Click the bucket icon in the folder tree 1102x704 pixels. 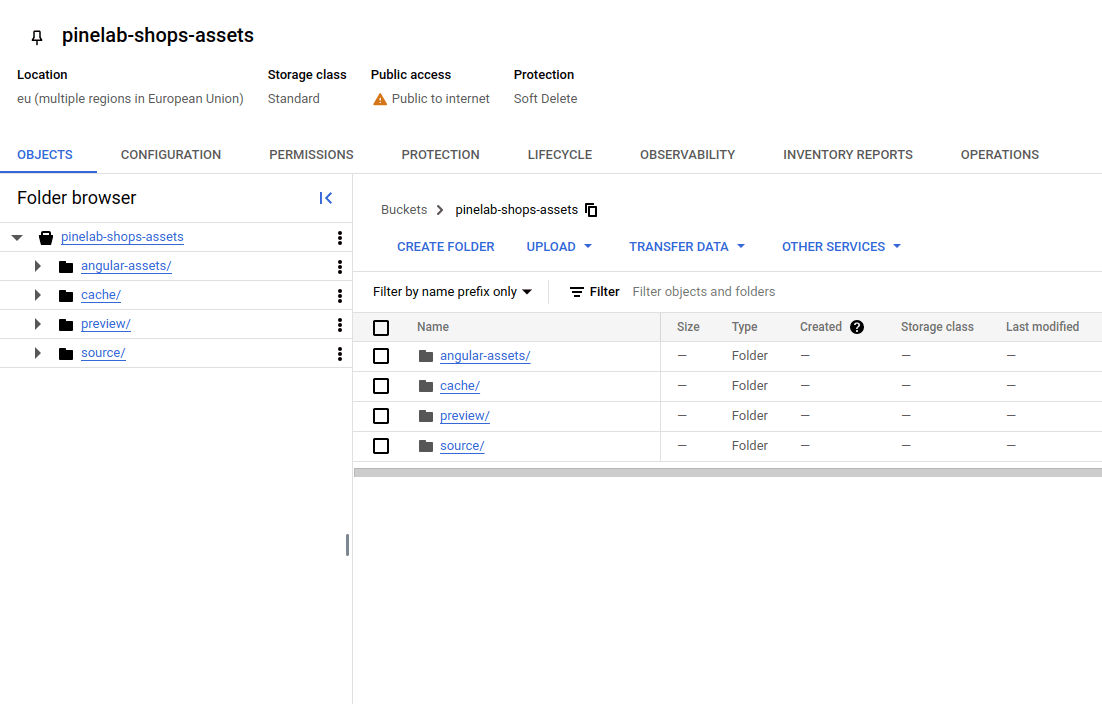click(x=46, y=237)
